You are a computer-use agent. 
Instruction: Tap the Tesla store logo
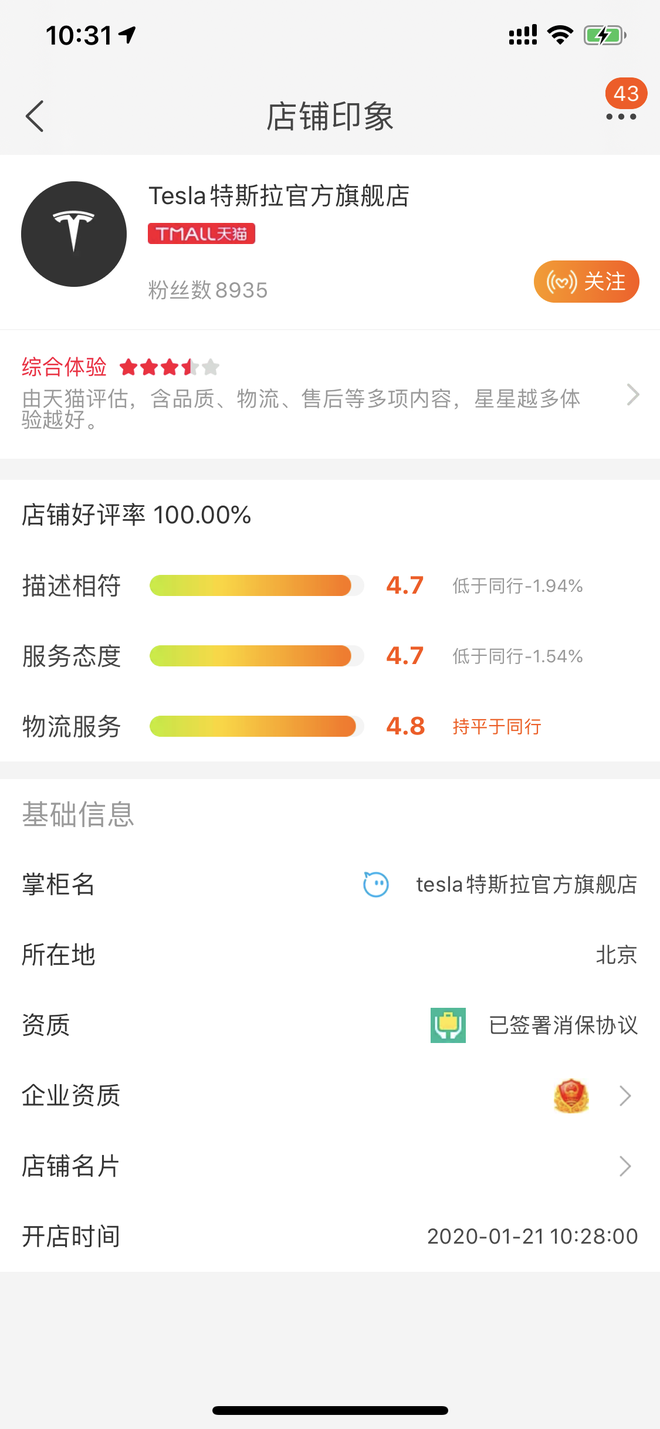click(74, 234)
